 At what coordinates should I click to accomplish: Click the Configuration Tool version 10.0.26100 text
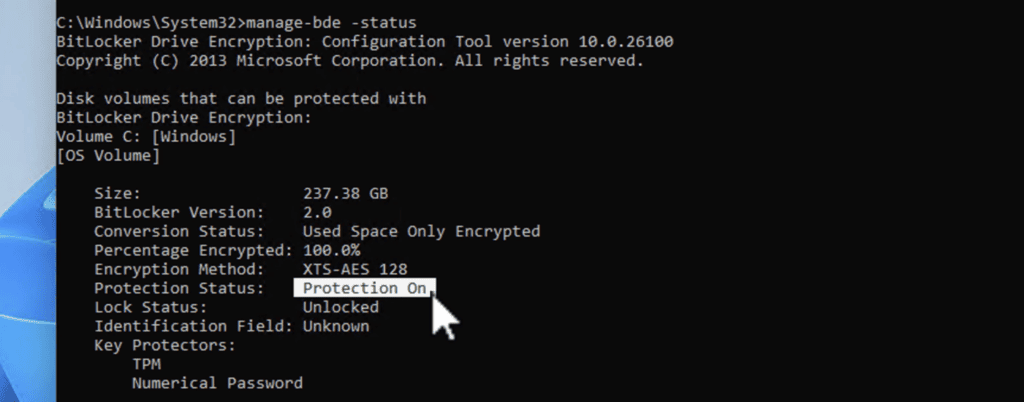pos(498,42)
